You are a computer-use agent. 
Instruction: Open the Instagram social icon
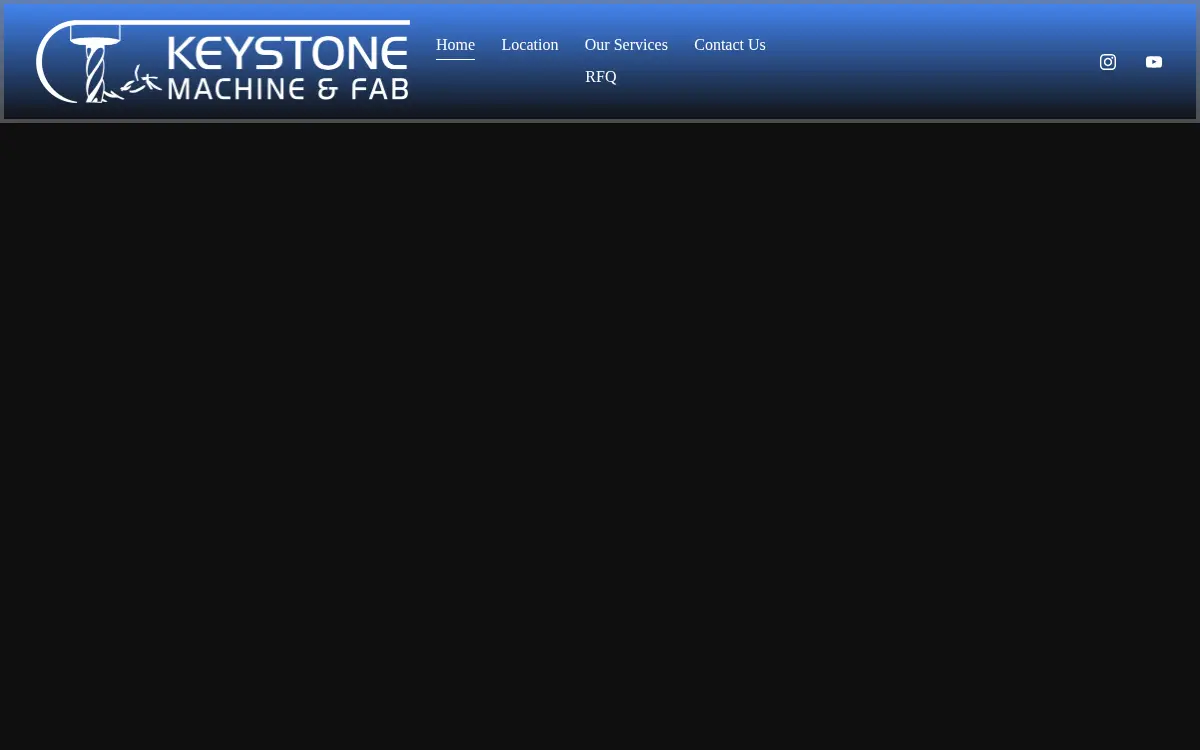(1108, 62)
